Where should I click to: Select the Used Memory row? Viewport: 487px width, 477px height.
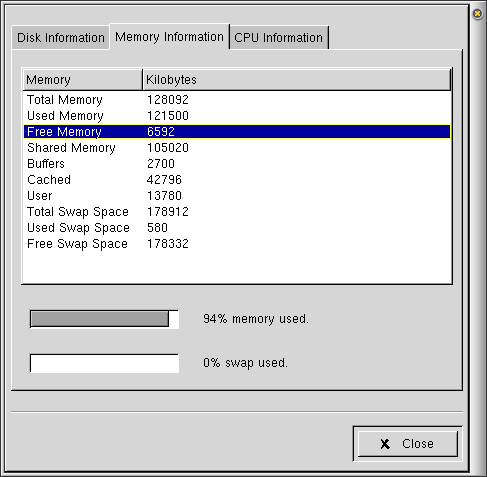point(237,116)
